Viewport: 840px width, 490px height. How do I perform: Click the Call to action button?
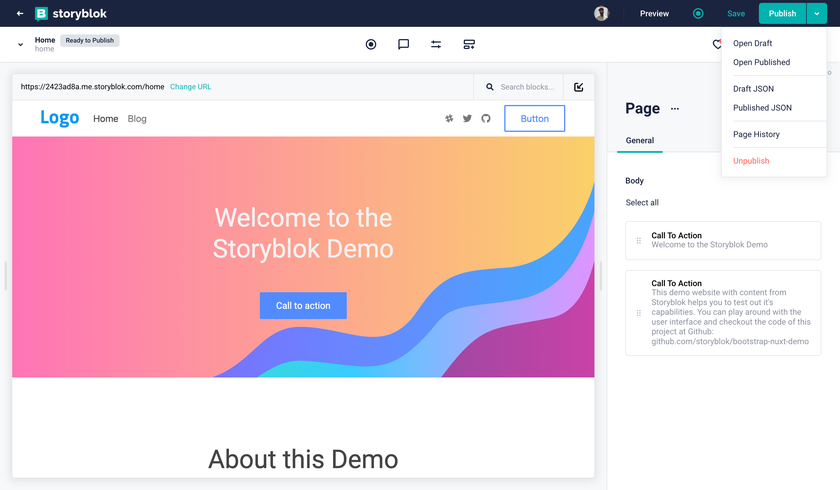[x=303, y=306]
